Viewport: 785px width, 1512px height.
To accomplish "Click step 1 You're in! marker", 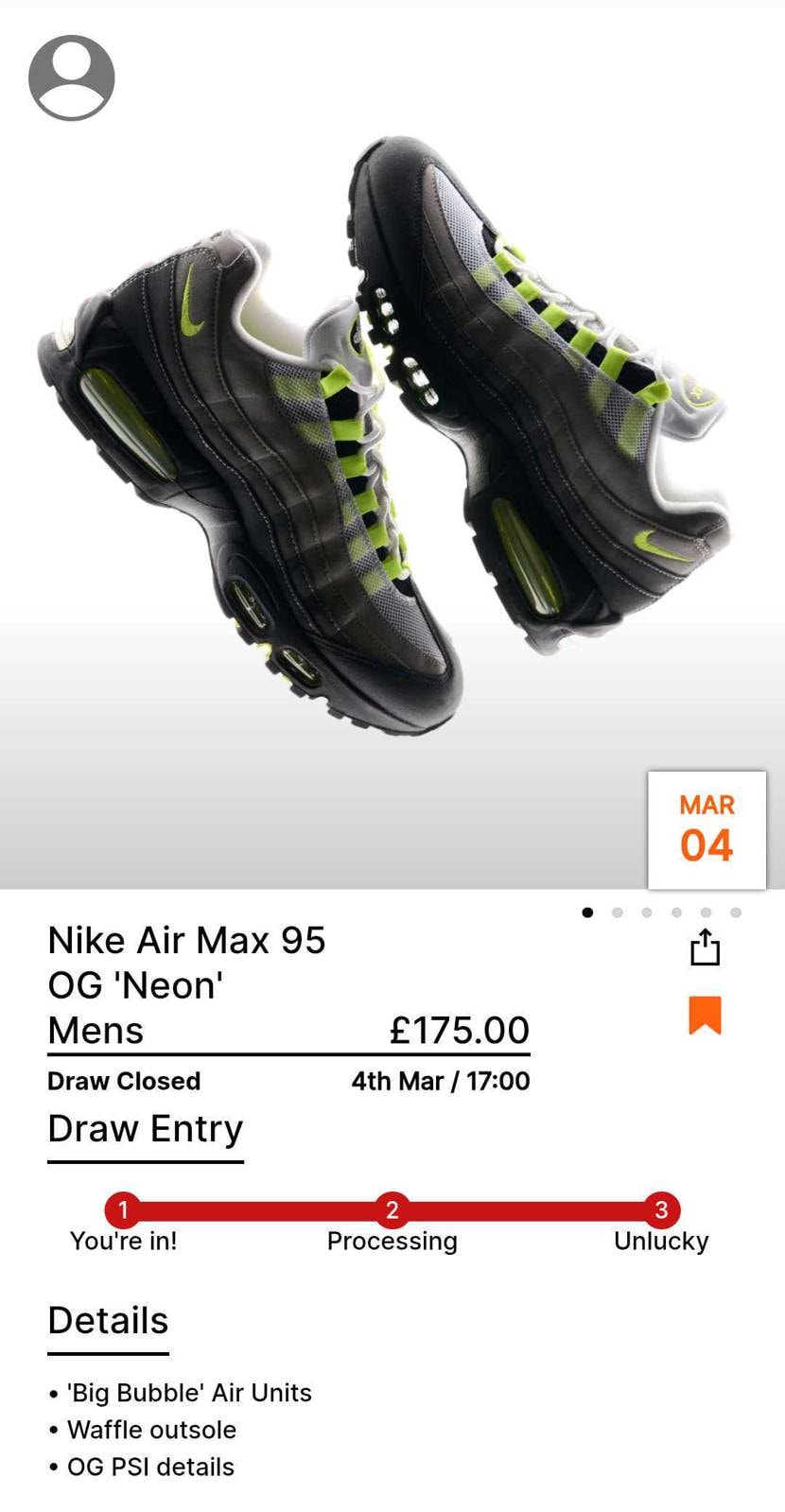I will [123, 1209].
